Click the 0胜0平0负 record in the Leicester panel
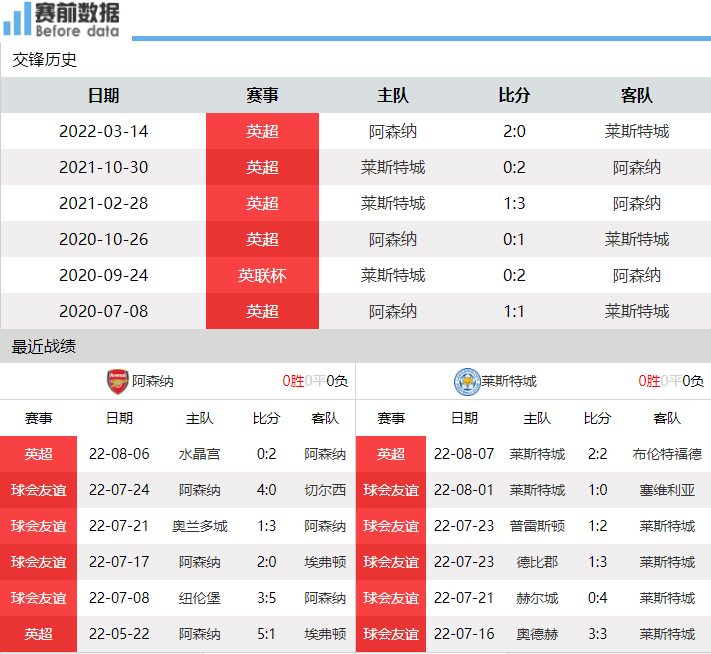Image resolution: width=711 pixels, height=654 pixels. (671, 381)
